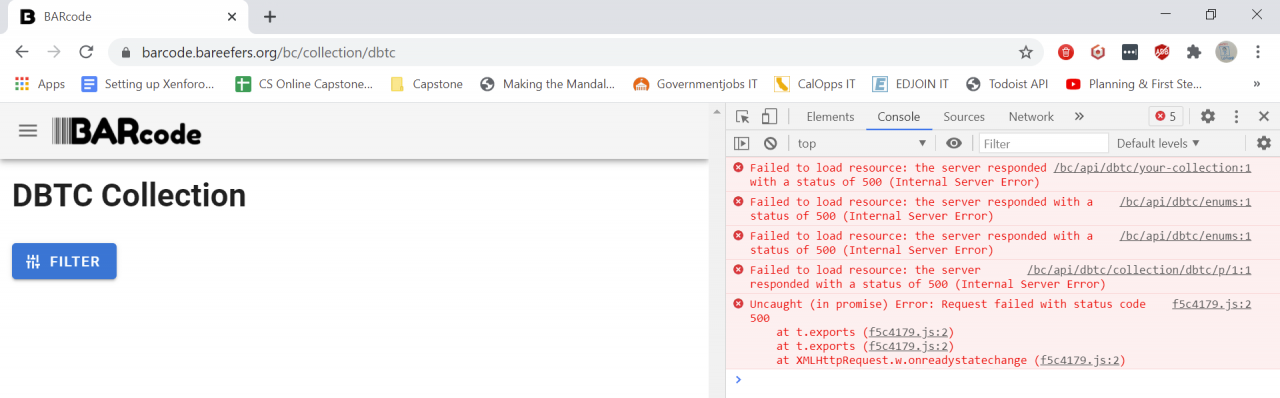This screenshot has height=398, width=1280.
Task: Open DevTools settings gear
Action: [1208, 116]
